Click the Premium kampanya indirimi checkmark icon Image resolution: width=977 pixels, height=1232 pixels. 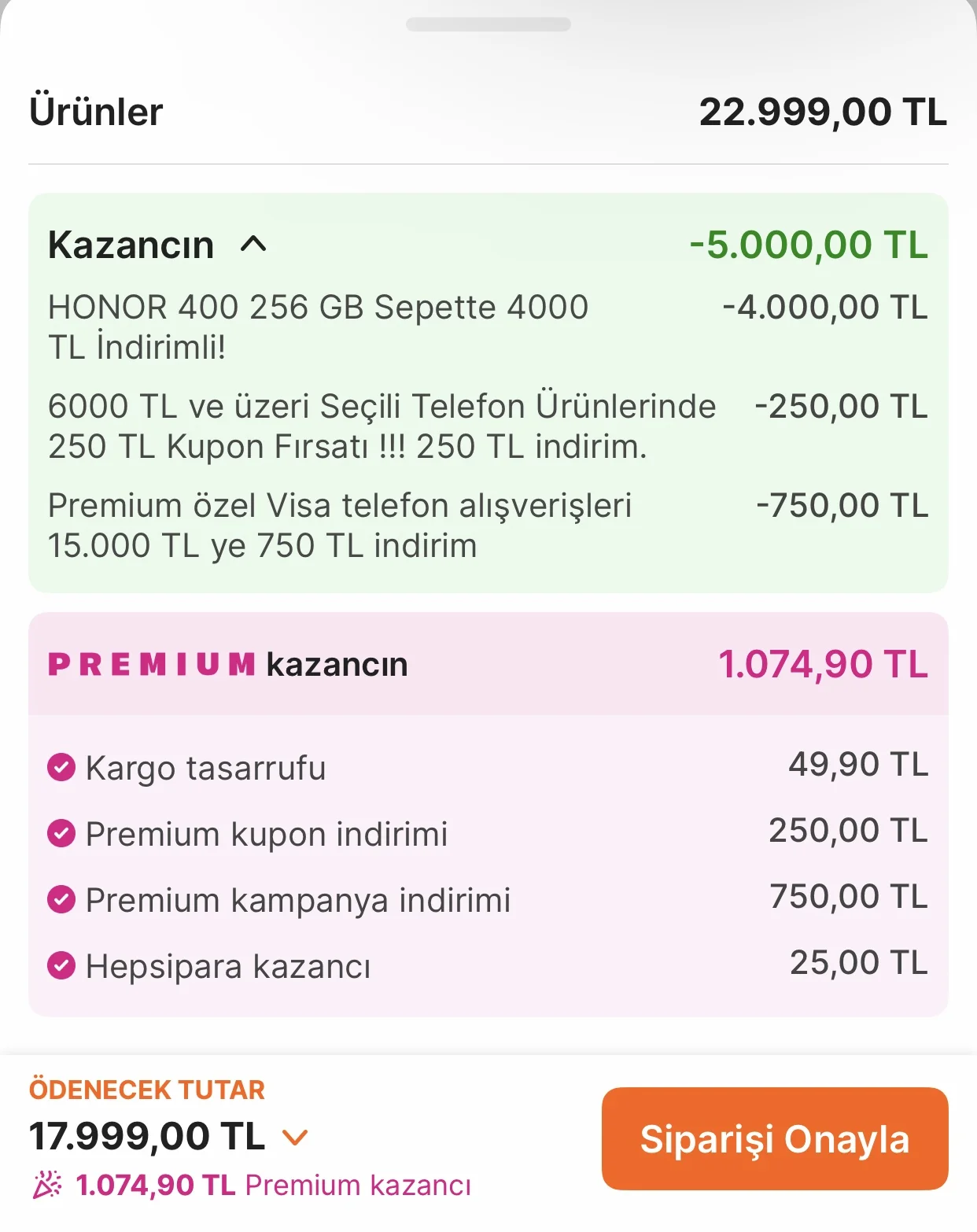[x=61, y=899]
